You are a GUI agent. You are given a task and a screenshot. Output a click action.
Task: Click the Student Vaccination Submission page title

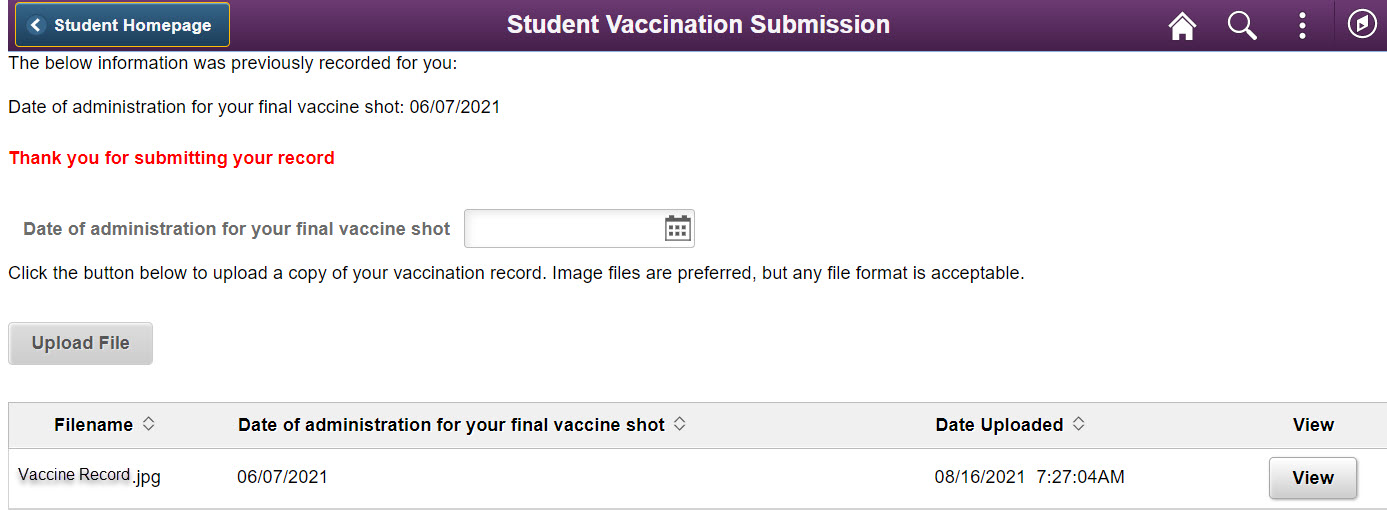698,25
